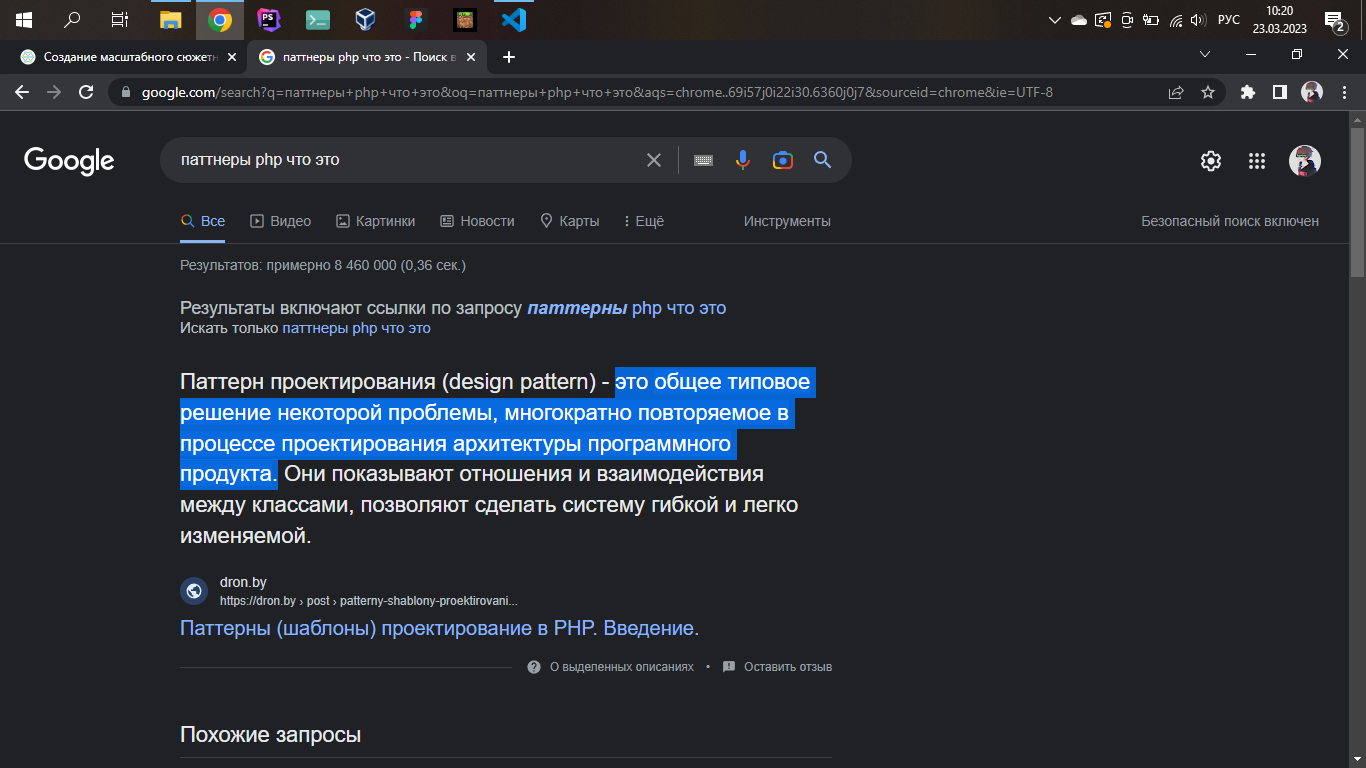Open Google Lens image search

(782, 160)
